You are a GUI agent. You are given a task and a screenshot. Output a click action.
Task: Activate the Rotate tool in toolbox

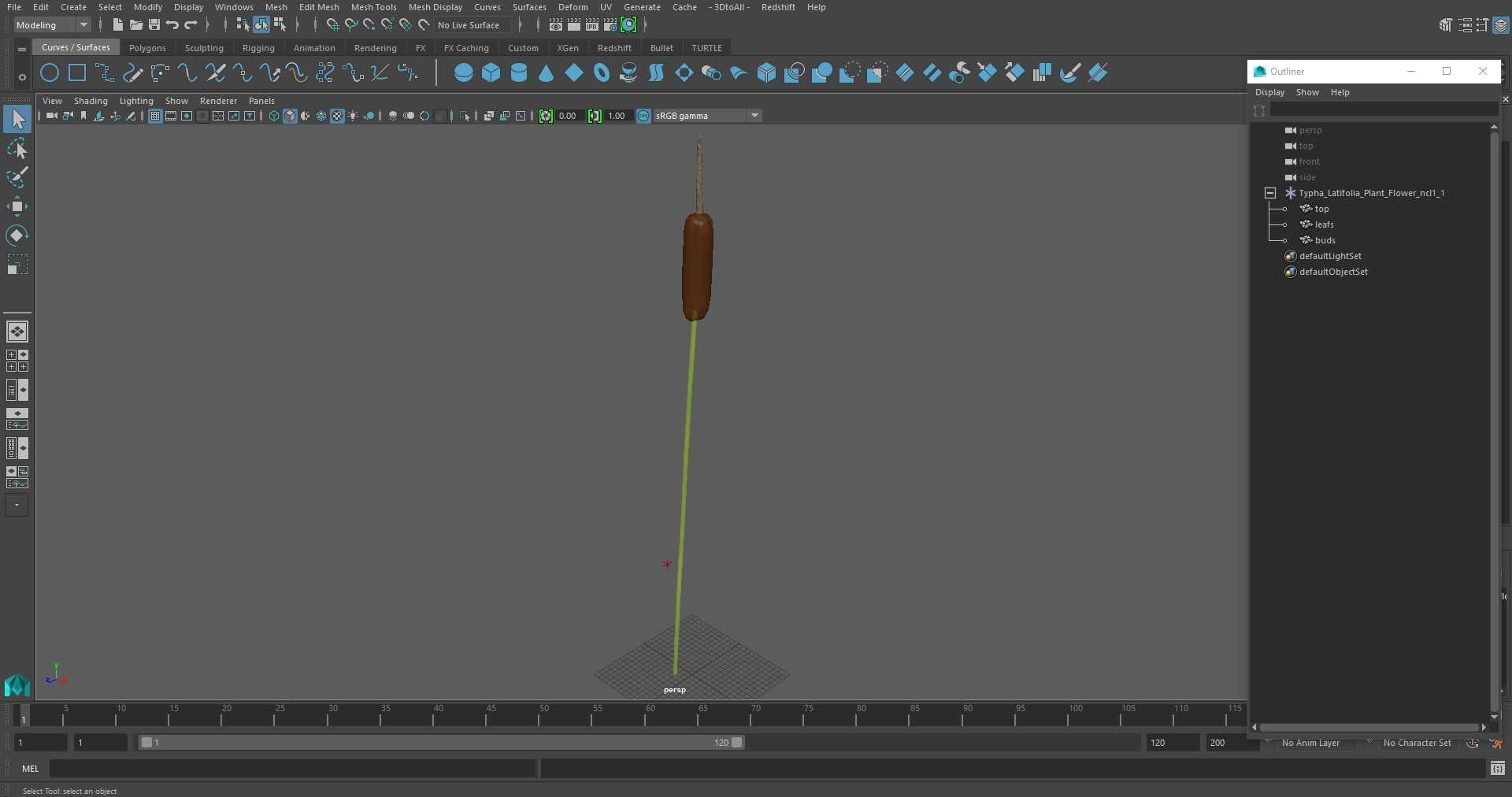tap(17, 235)
